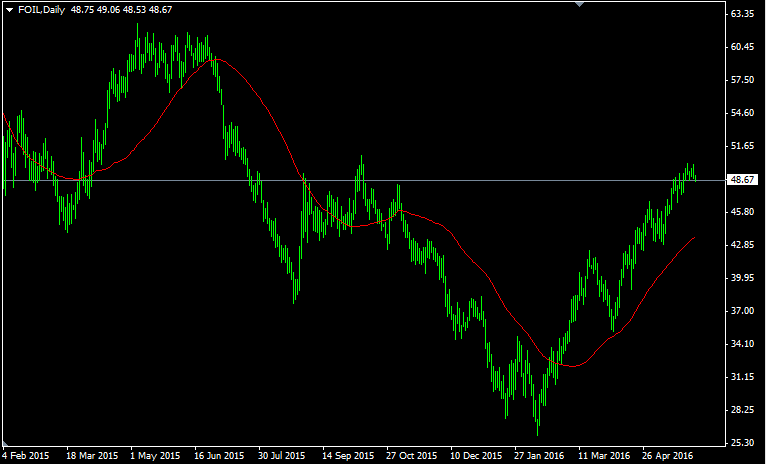The height and width of the screenshot is (464, 766).
Task: Click the small corner arrow above 4 Feb 2015
Action: [x=4, y=444]
